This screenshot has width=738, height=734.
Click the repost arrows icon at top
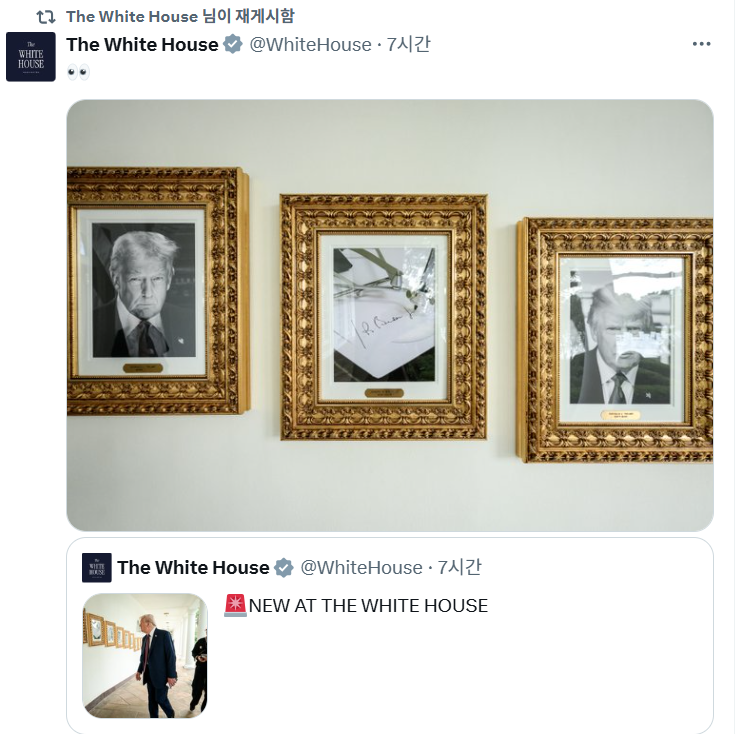pyautogui.click(x=46, y=17)
